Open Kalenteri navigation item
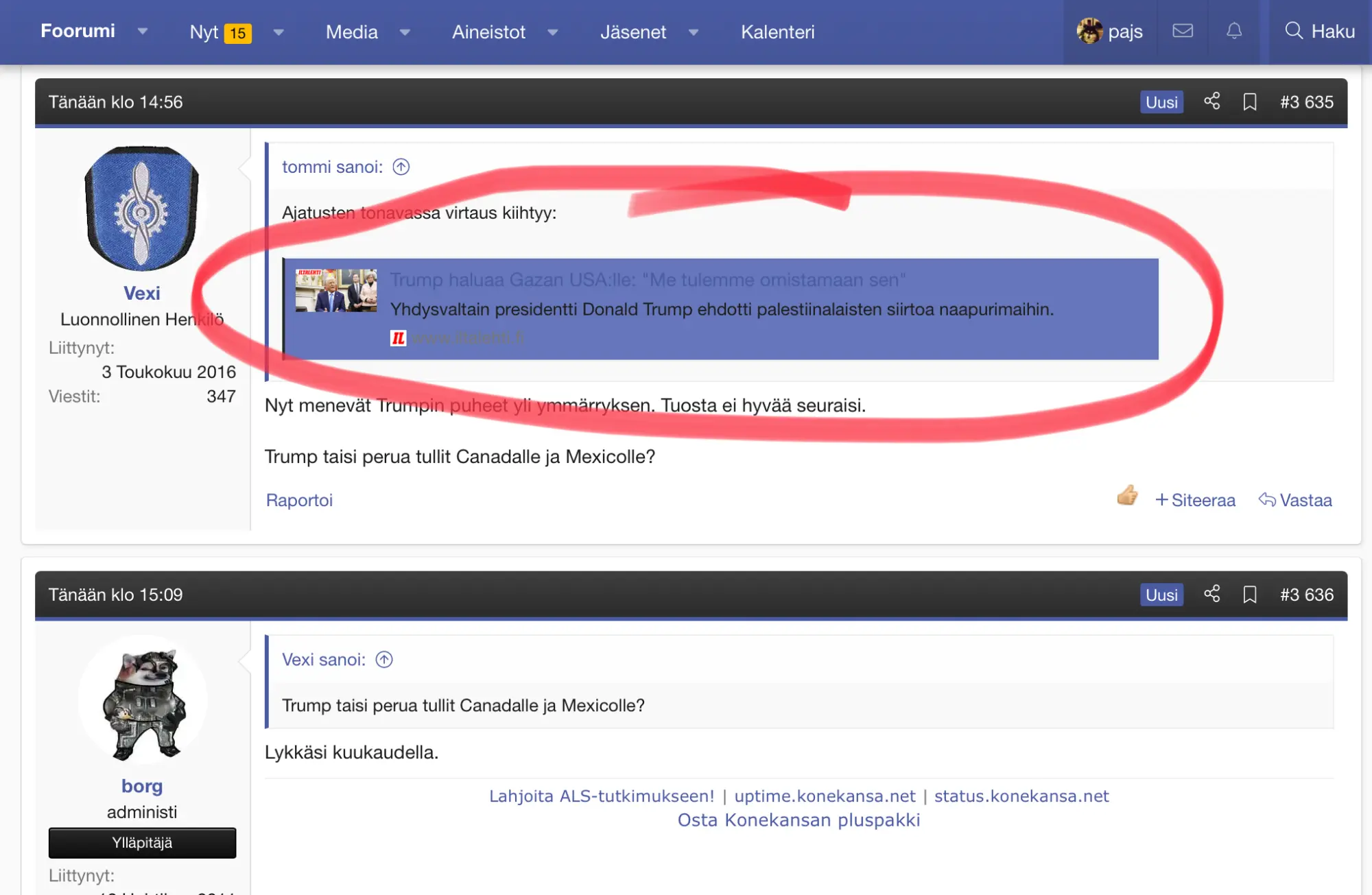The width and height of the screenshot is (1372, 895). (778, 32)
